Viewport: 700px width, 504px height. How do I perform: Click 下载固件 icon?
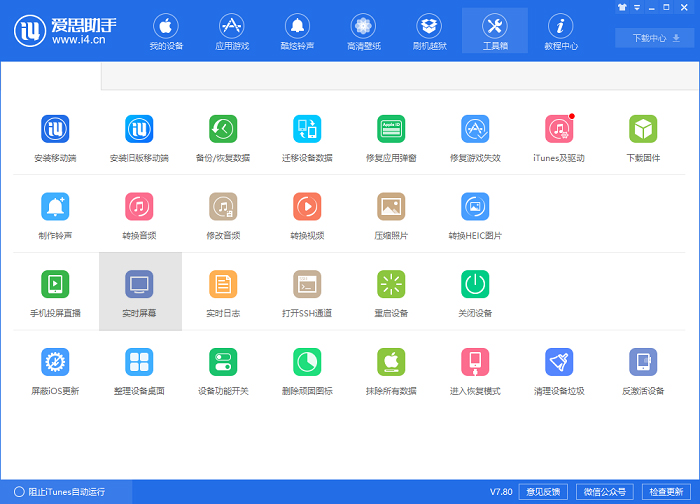click(643, 129)
